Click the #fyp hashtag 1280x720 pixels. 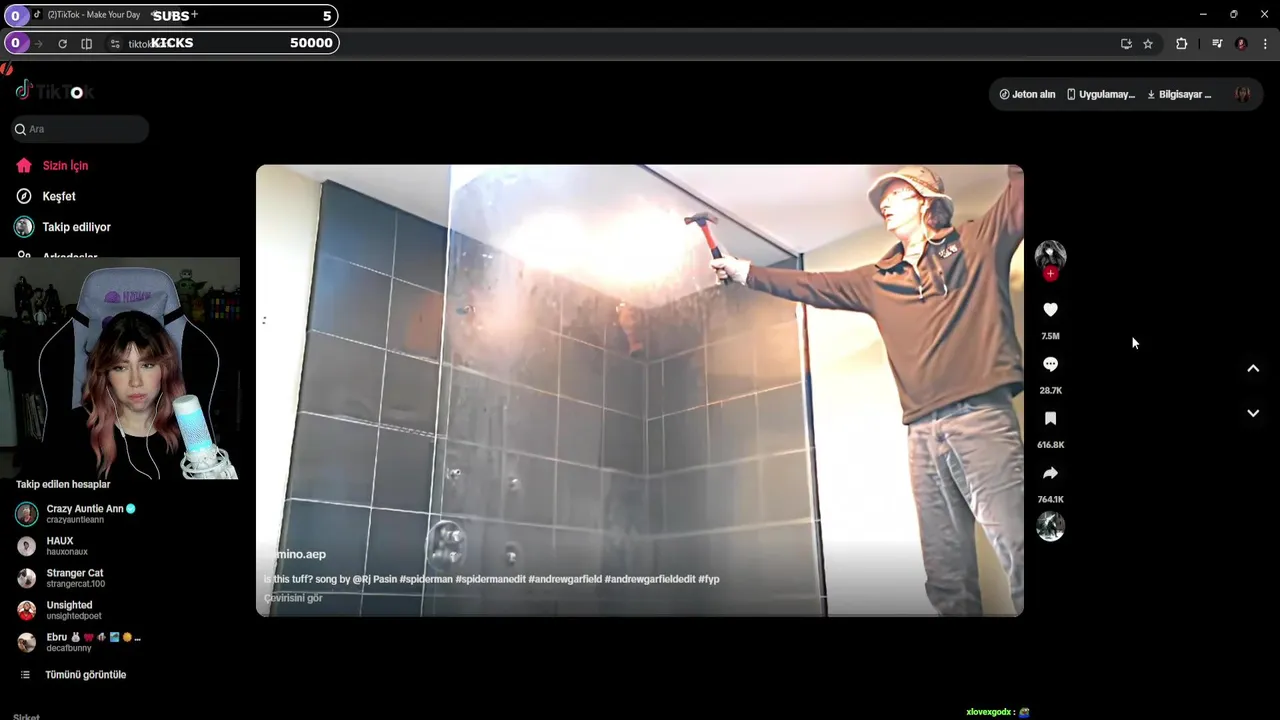tap(709, 579)
